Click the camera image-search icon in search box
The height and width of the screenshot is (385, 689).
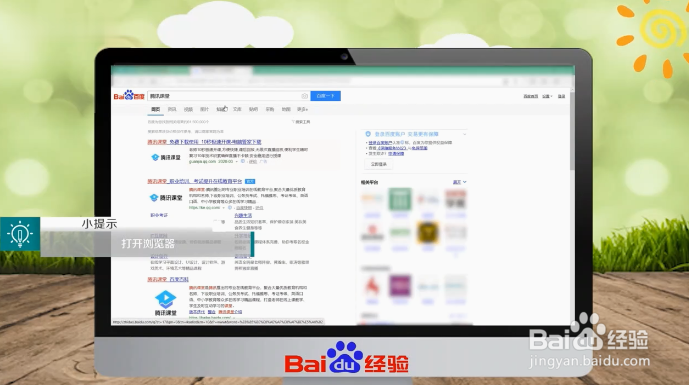pyautogui.click(x=305, y=96)
